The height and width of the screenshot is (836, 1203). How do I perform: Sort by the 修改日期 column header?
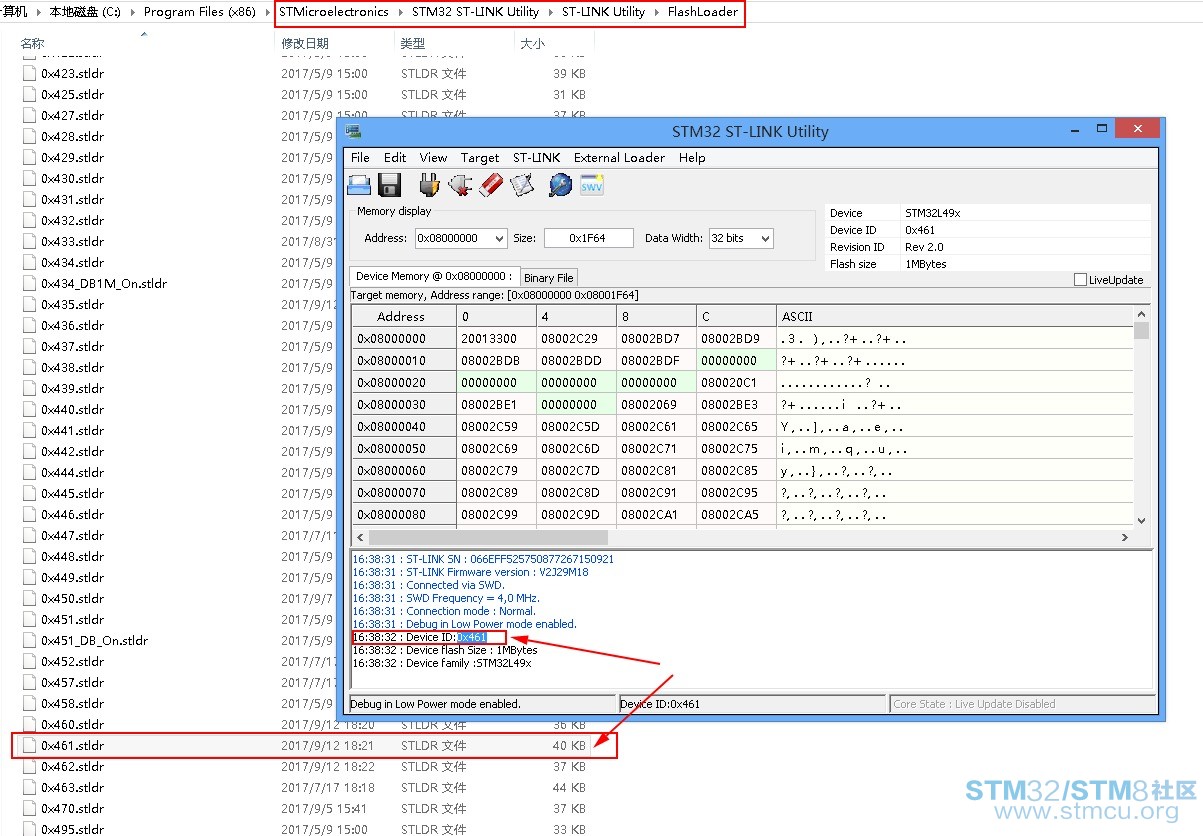click(305, 44)
